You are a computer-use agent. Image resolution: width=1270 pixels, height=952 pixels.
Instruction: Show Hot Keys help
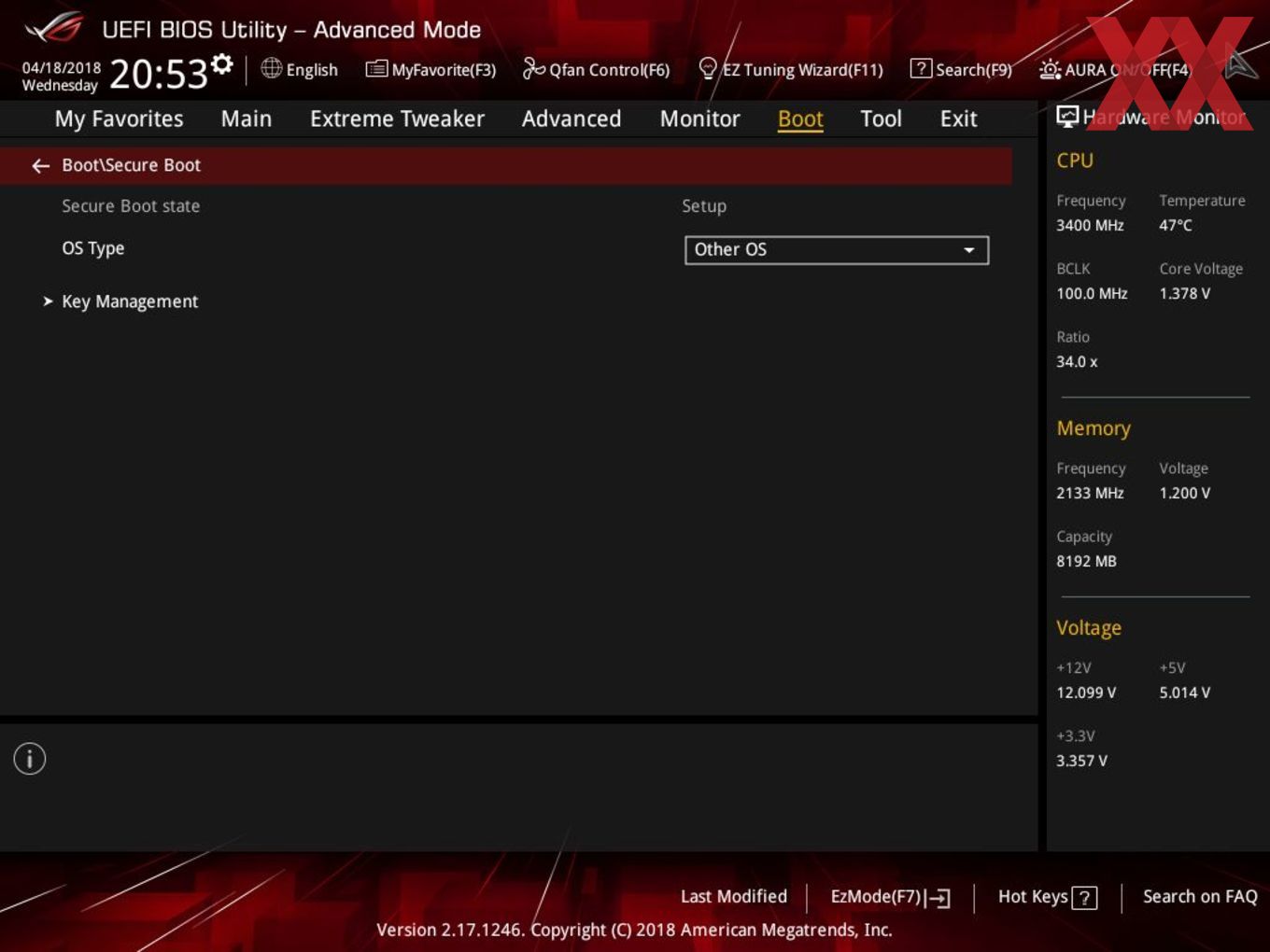coord(1047,897)
